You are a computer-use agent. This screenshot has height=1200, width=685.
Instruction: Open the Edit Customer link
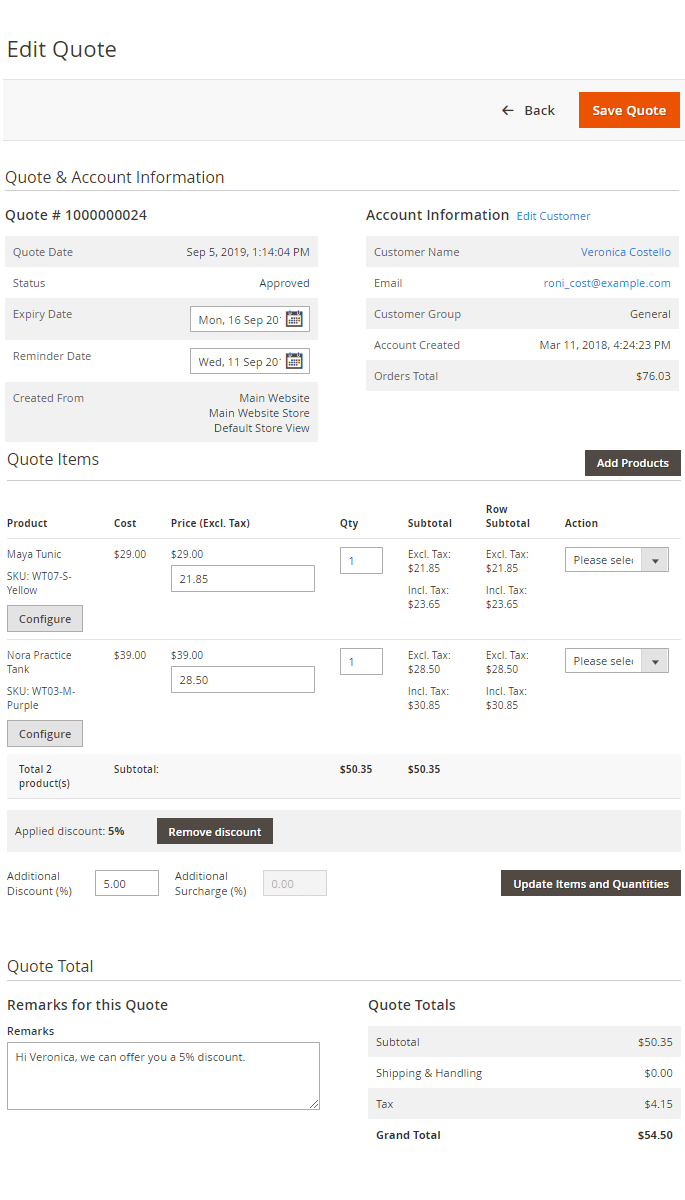(x=553, y=216)
